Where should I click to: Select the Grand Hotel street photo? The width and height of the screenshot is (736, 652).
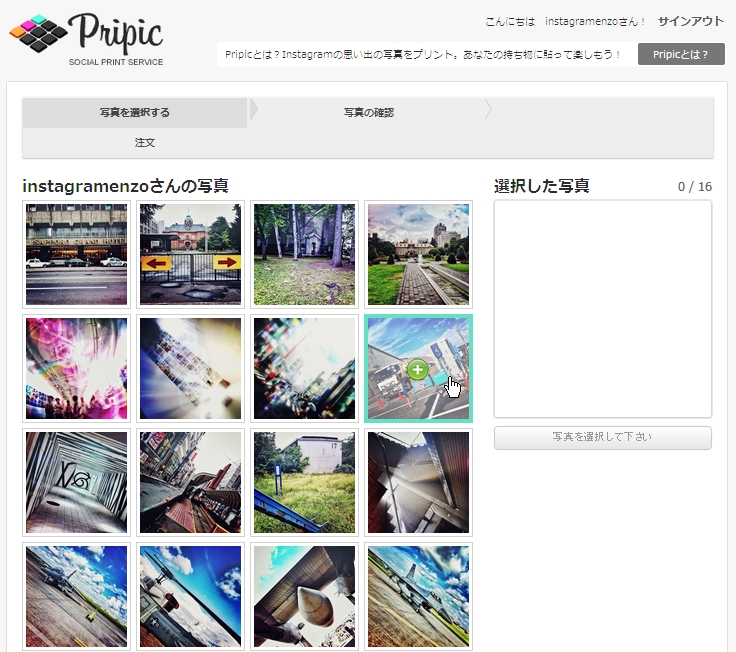76,254
